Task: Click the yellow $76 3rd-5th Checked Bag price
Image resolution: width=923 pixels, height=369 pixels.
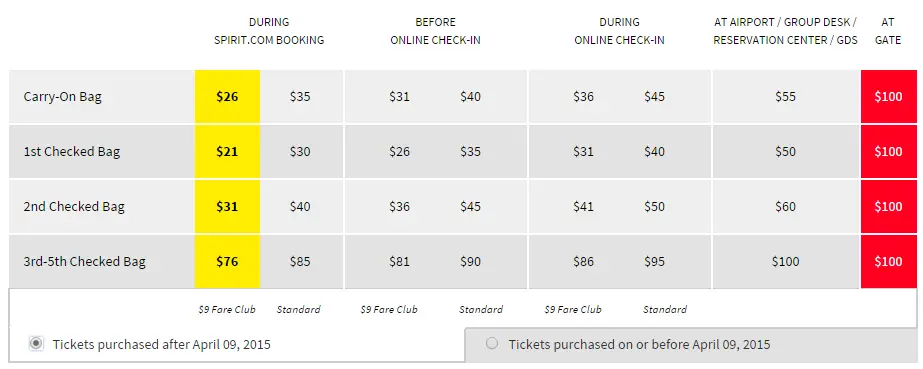Action: point(227,261)
